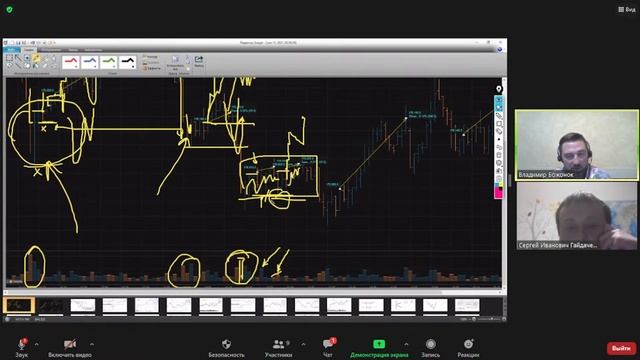Select the fill bucket tool in ribbon
The image size is (640, 360).
(36, 66)
